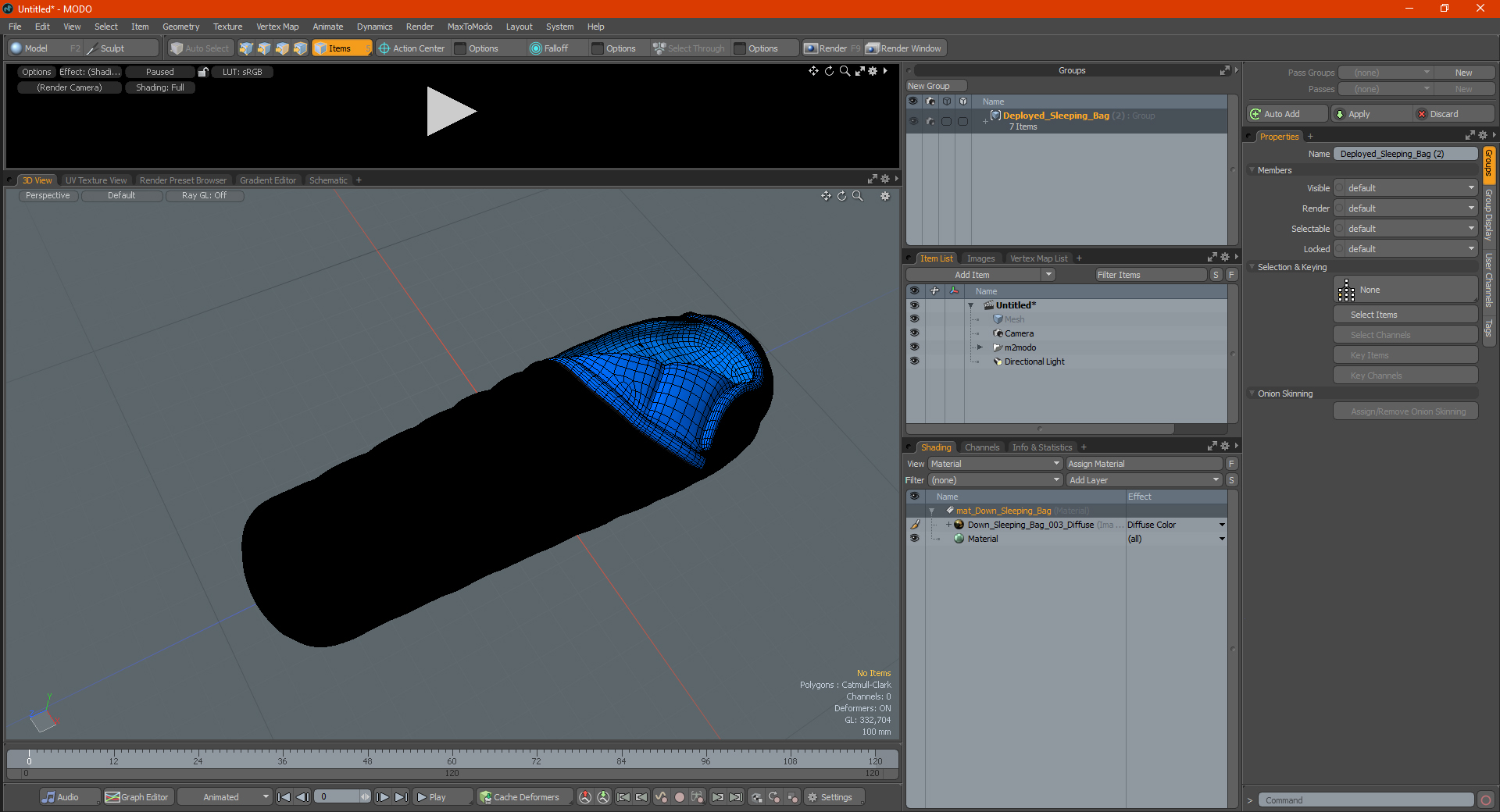Open the 3D viewport gear settings
The width and height of the screenshot is (1500, 812).
(885, 196)
